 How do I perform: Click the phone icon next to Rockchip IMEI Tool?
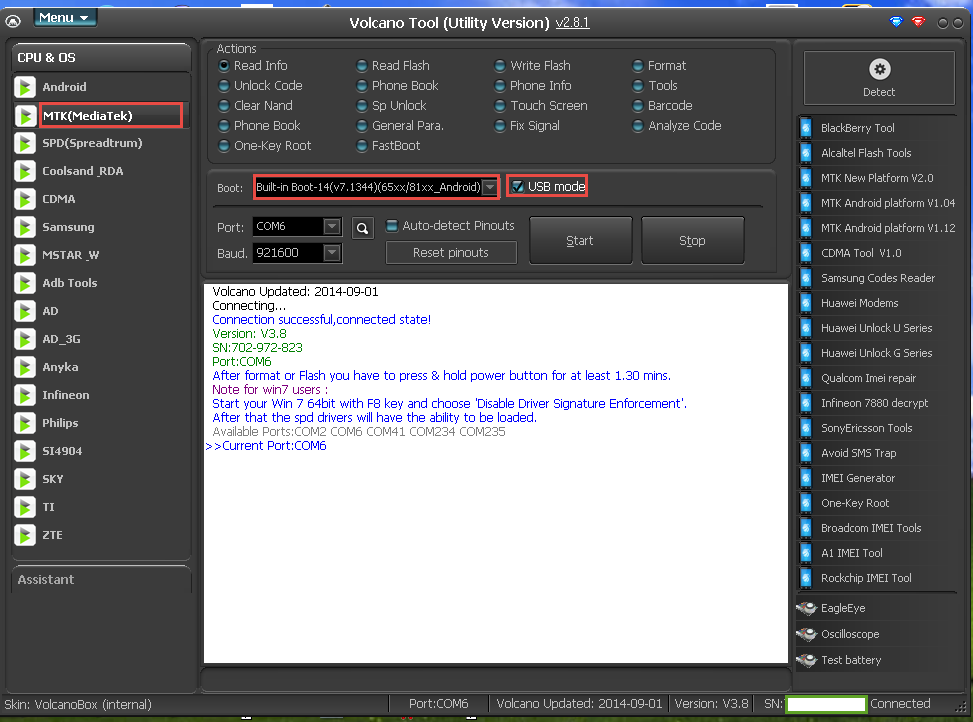pyautogui.click(x=806, y=577)
